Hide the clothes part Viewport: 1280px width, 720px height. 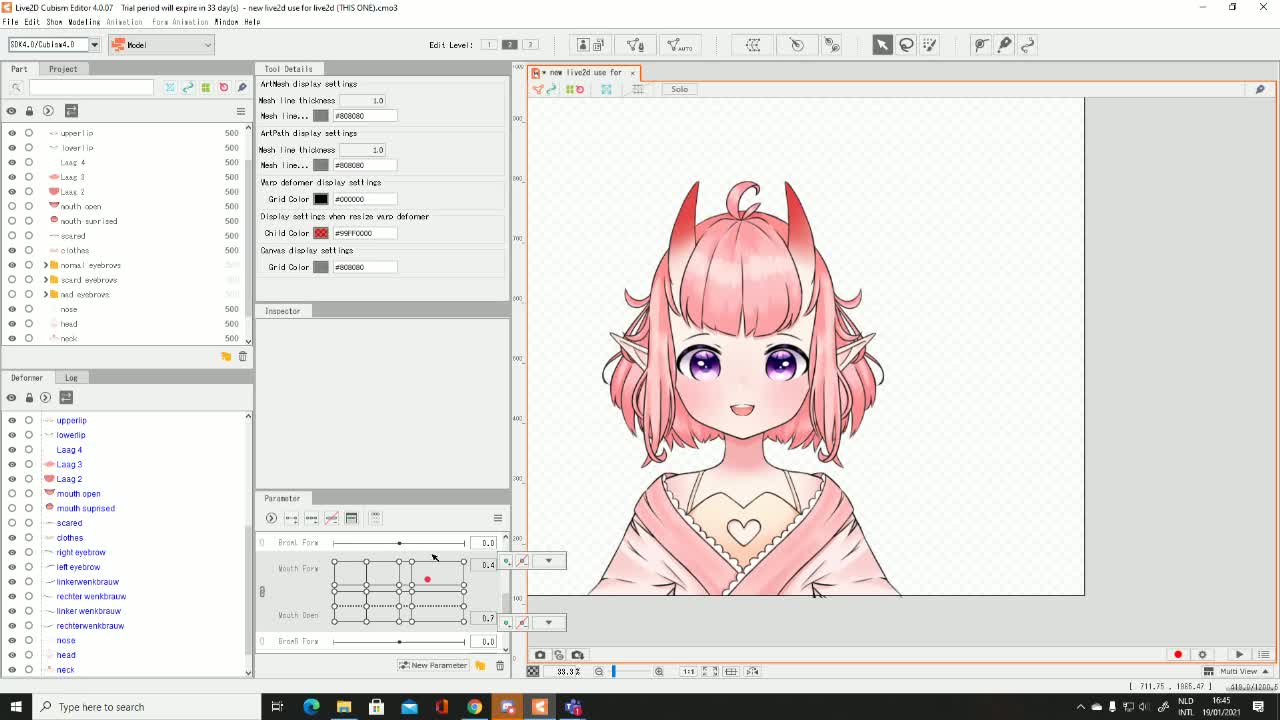click(x=12, y=250)
